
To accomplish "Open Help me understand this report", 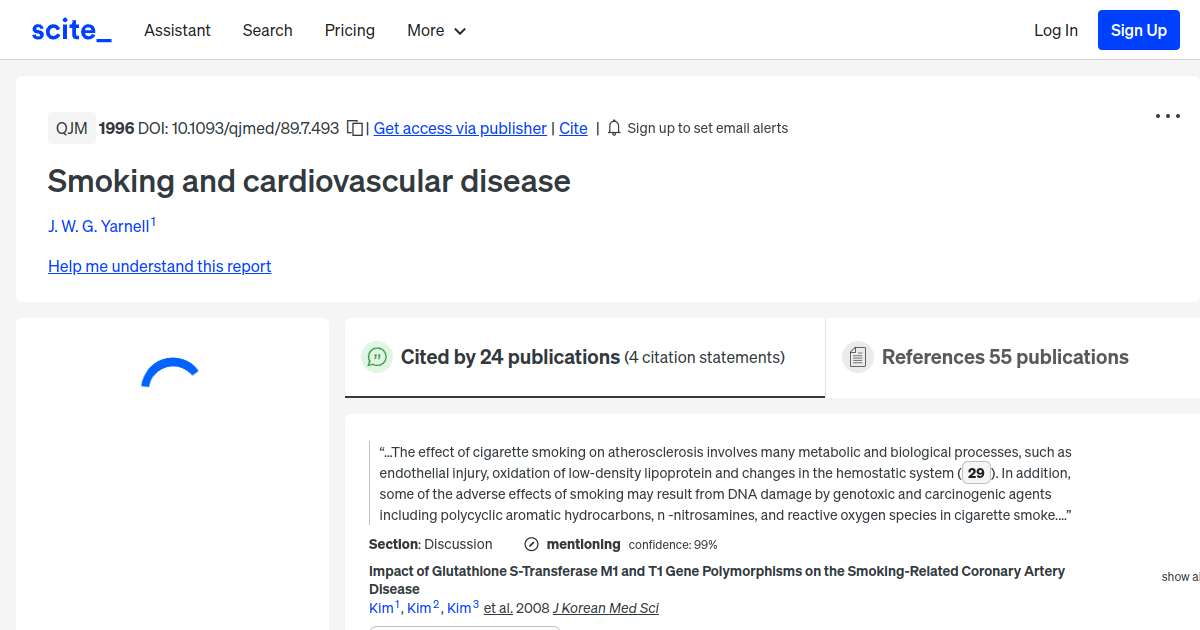I will click(159, 266).
